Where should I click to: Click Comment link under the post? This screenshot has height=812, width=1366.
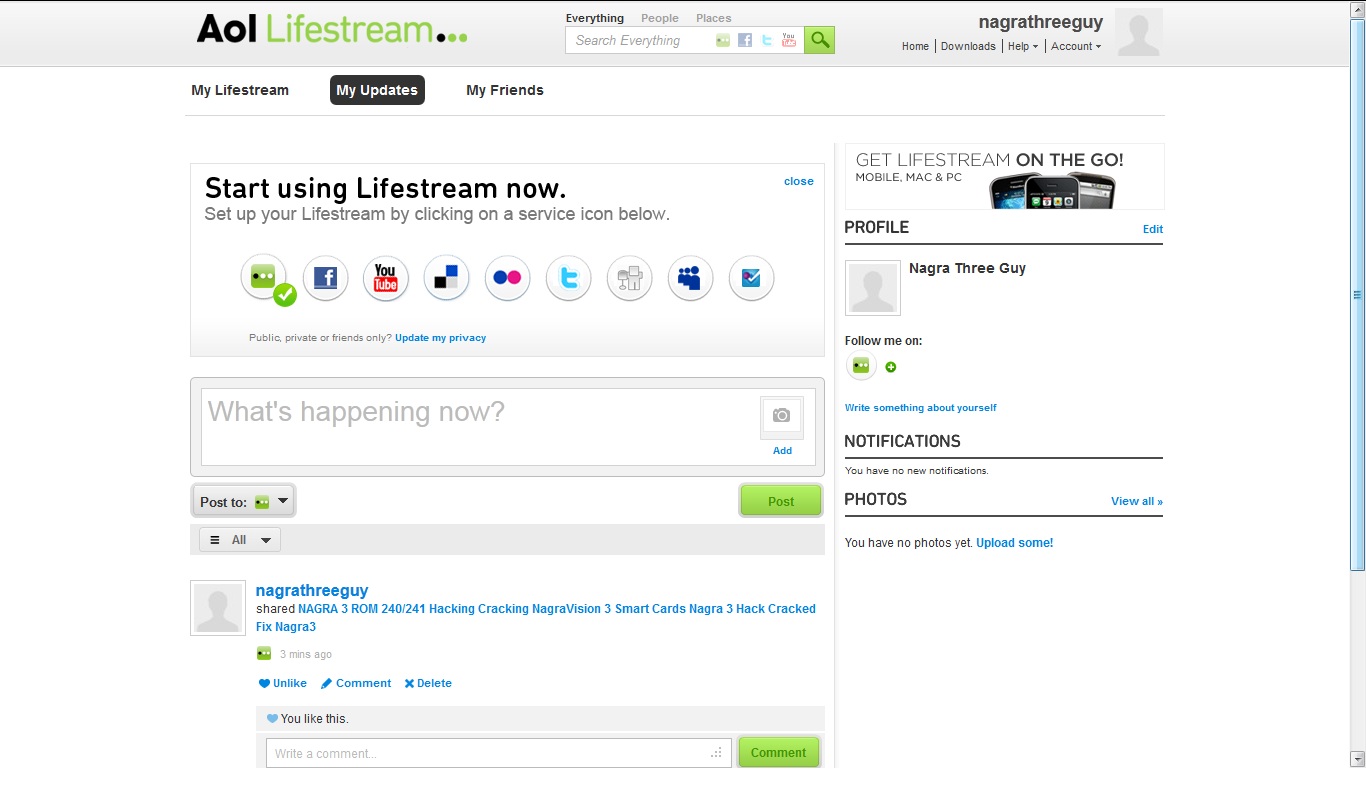[x=356, y=683]
